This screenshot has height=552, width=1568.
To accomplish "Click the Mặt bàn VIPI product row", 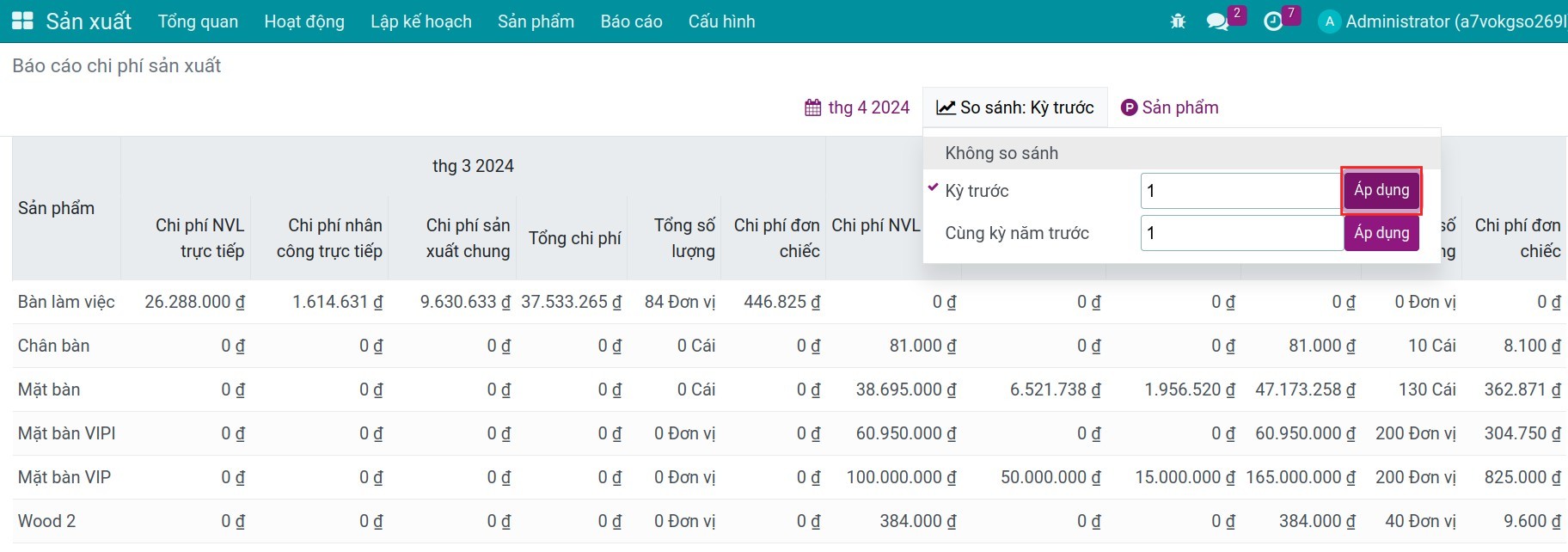I will click(789, 433).
